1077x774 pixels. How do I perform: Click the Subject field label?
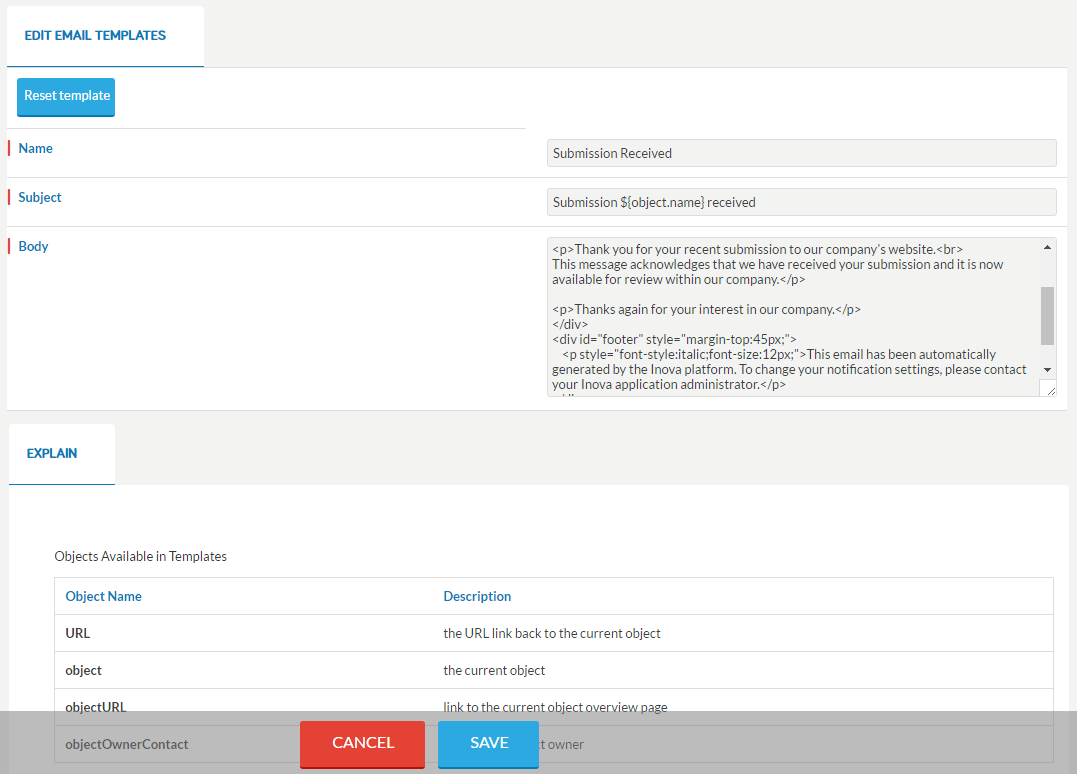[40, 197]
